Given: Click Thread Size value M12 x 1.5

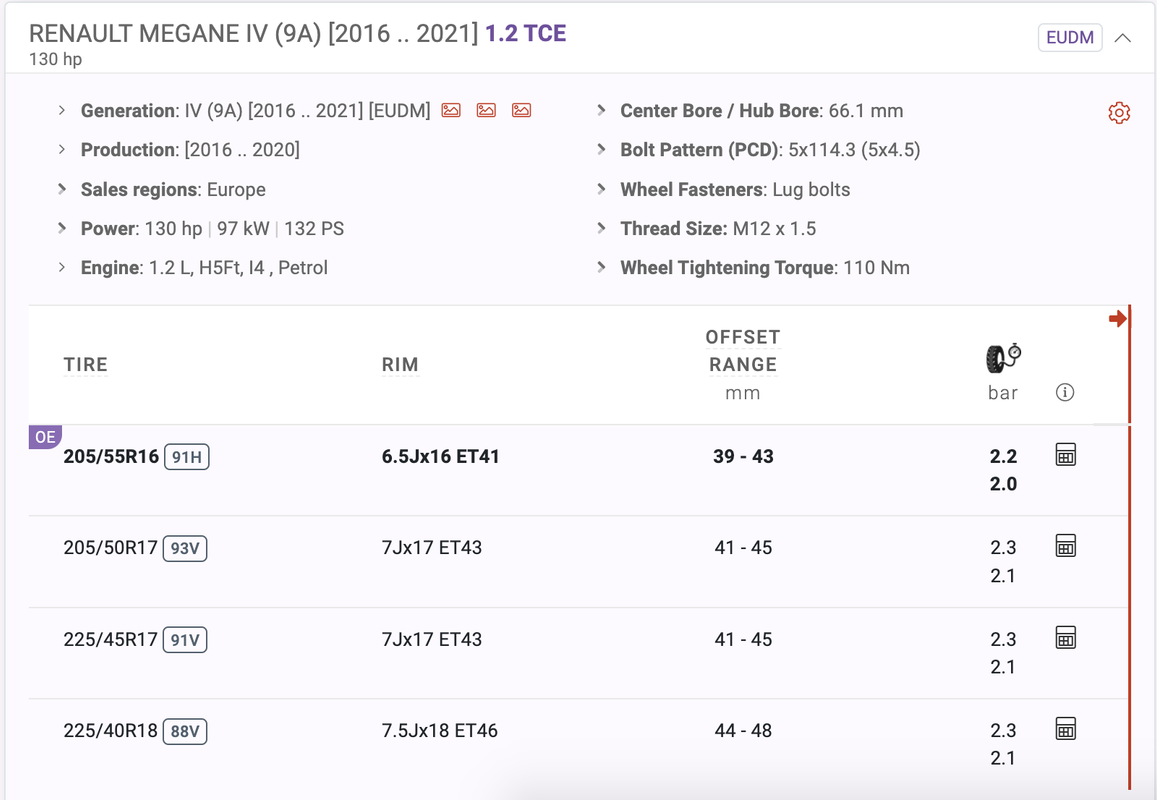Looking at the screenshot, I should click(x=774, y=229).
